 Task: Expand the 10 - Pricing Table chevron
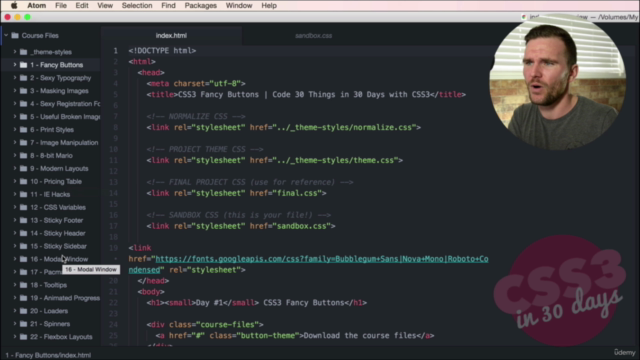click(x=15, y=181)
